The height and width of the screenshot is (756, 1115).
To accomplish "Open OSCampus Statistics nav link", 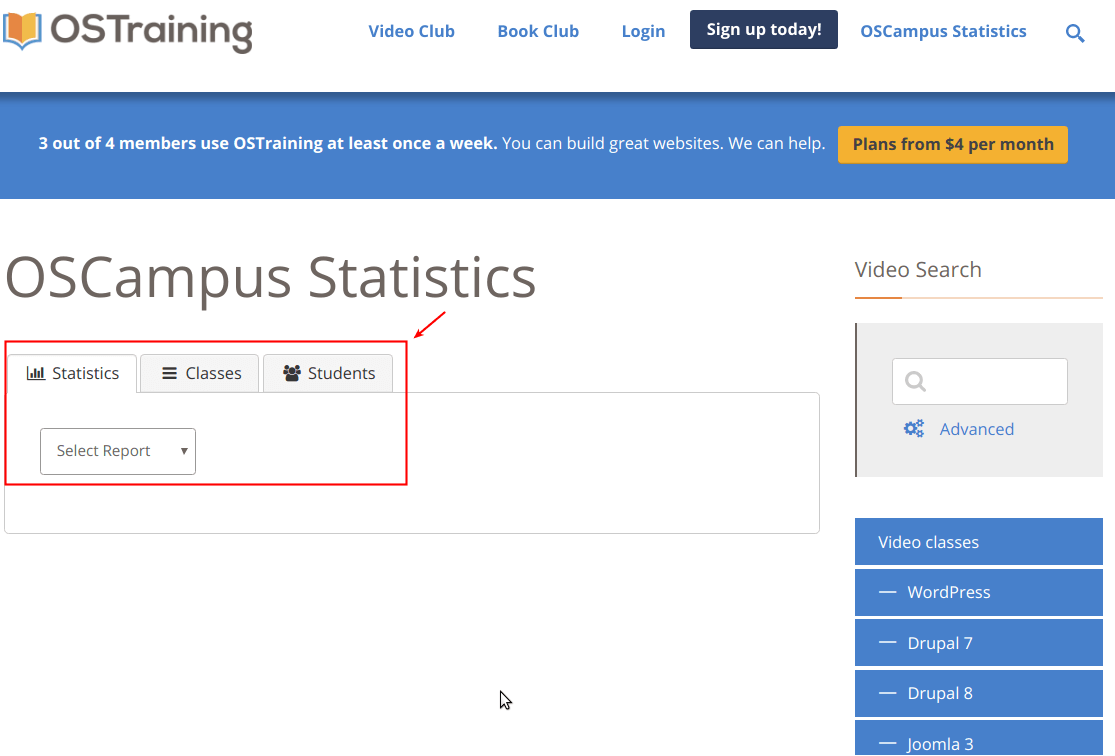I will coord(944,31).
